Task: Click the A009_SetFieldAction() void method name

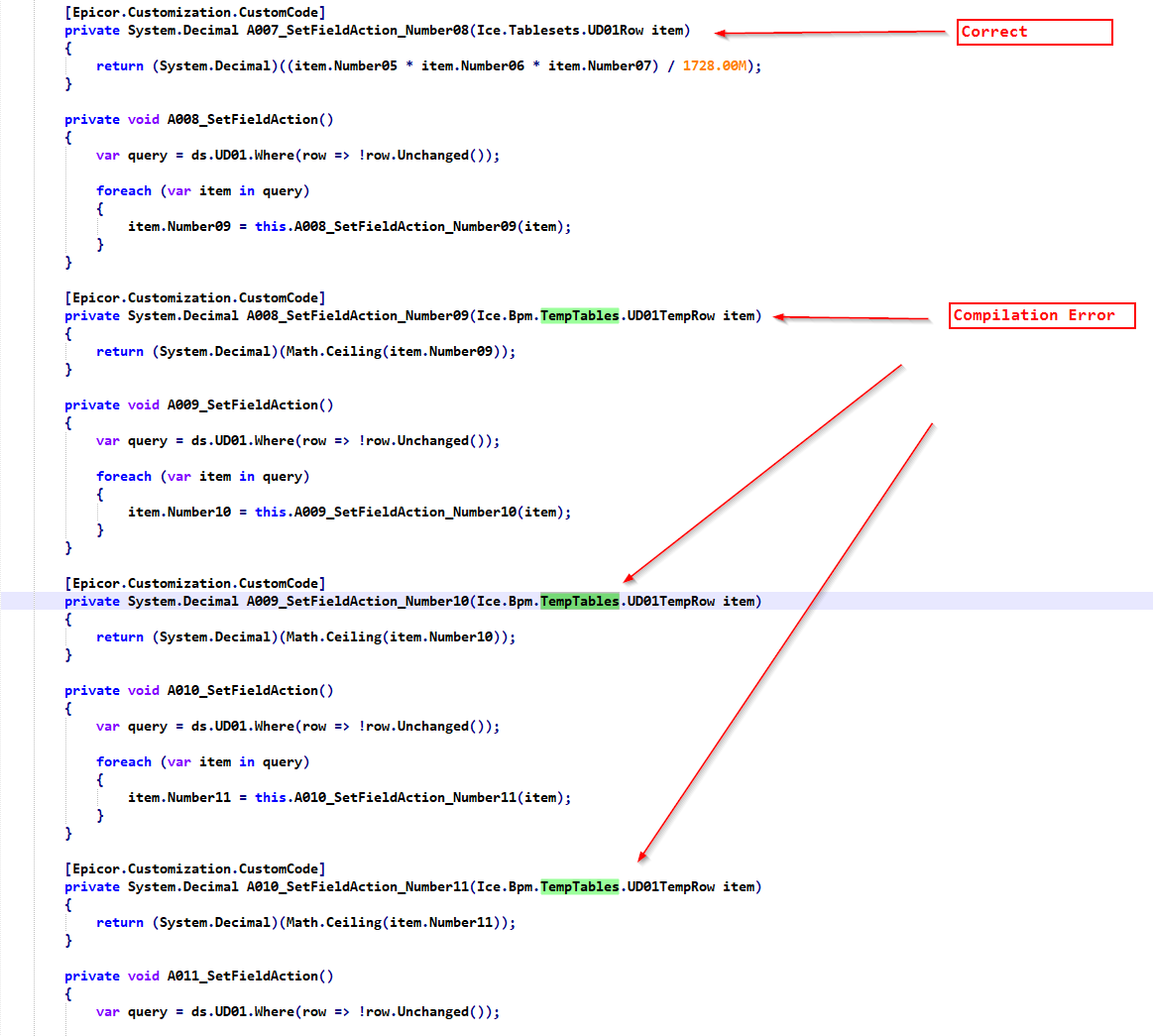Action: click(250, 404)
